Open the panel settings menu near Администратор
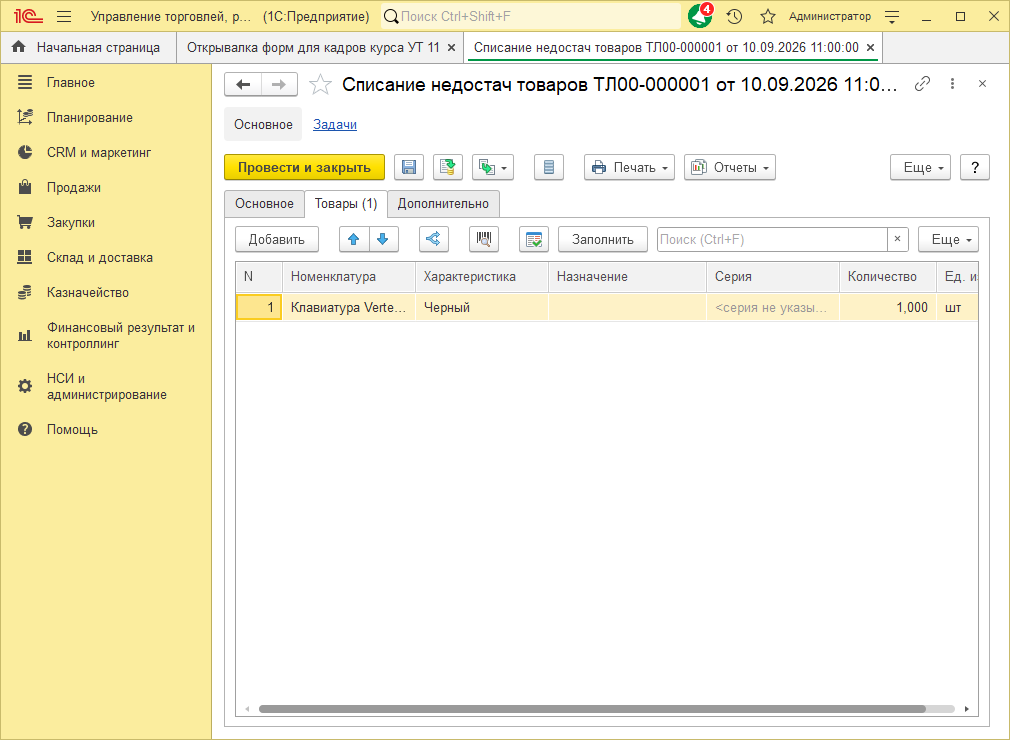Screen dimensions: 1010x740 892,17
